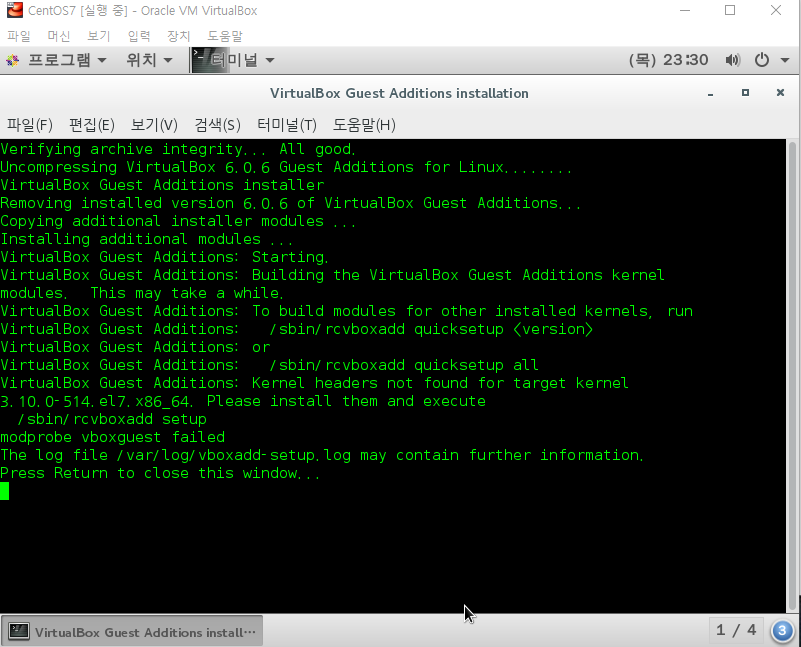
Task: Open the 프로그램 applications menu
Action: coord(67,60)
